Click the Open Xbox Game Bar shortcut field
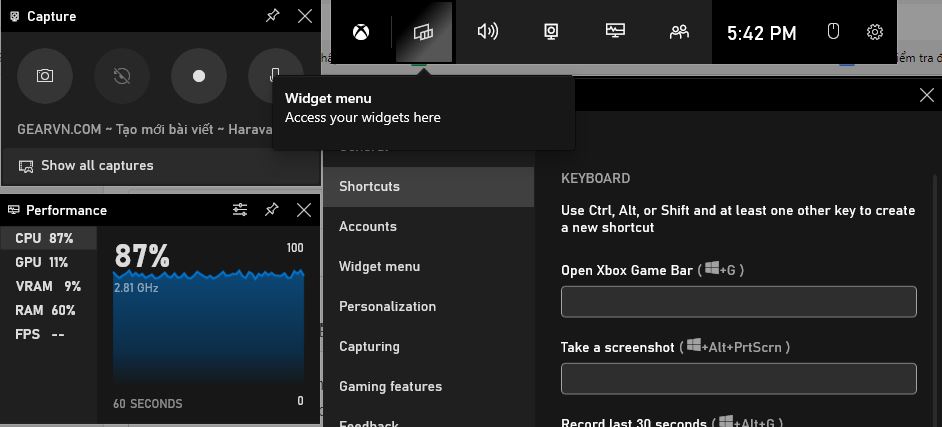Viewport: 942px width, 427px height. point(738,301)
